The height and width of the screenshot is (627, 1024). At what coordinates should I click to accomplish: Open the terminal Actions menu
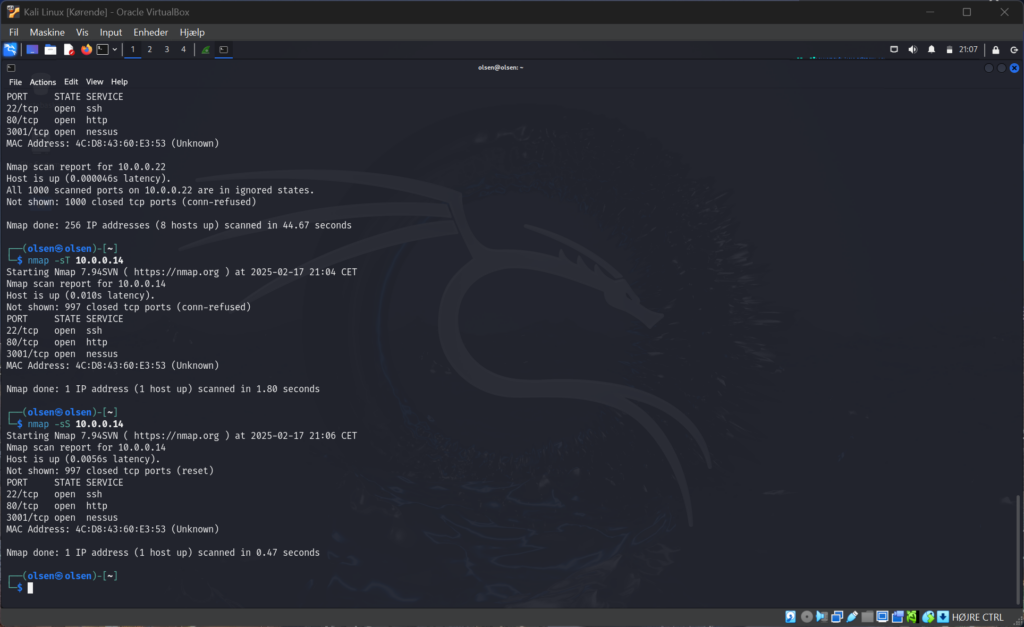click(x=43, y=82)
